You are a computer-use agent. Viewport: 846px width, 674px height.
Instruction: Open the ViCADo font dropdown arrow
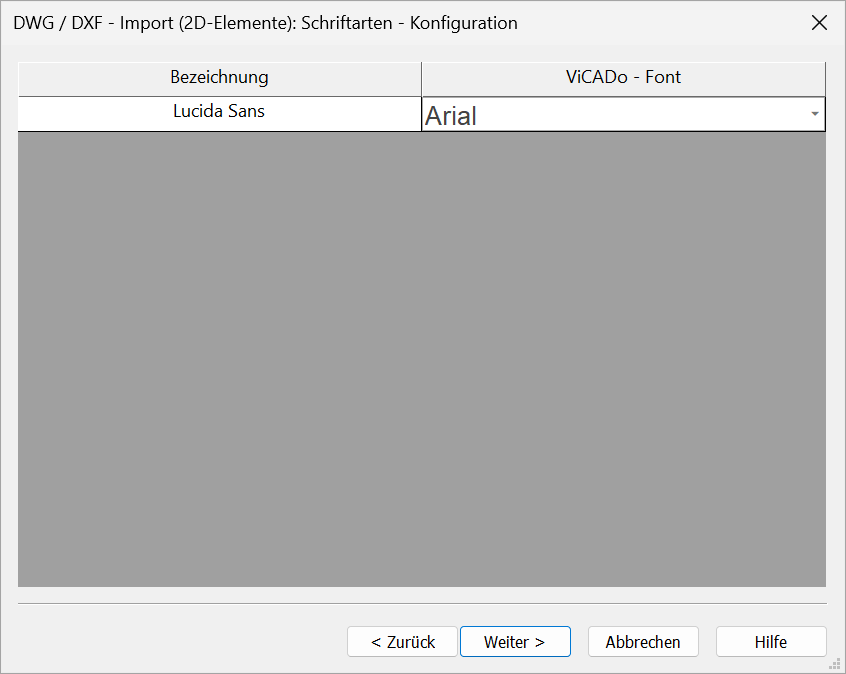click(x=815, y=114)
